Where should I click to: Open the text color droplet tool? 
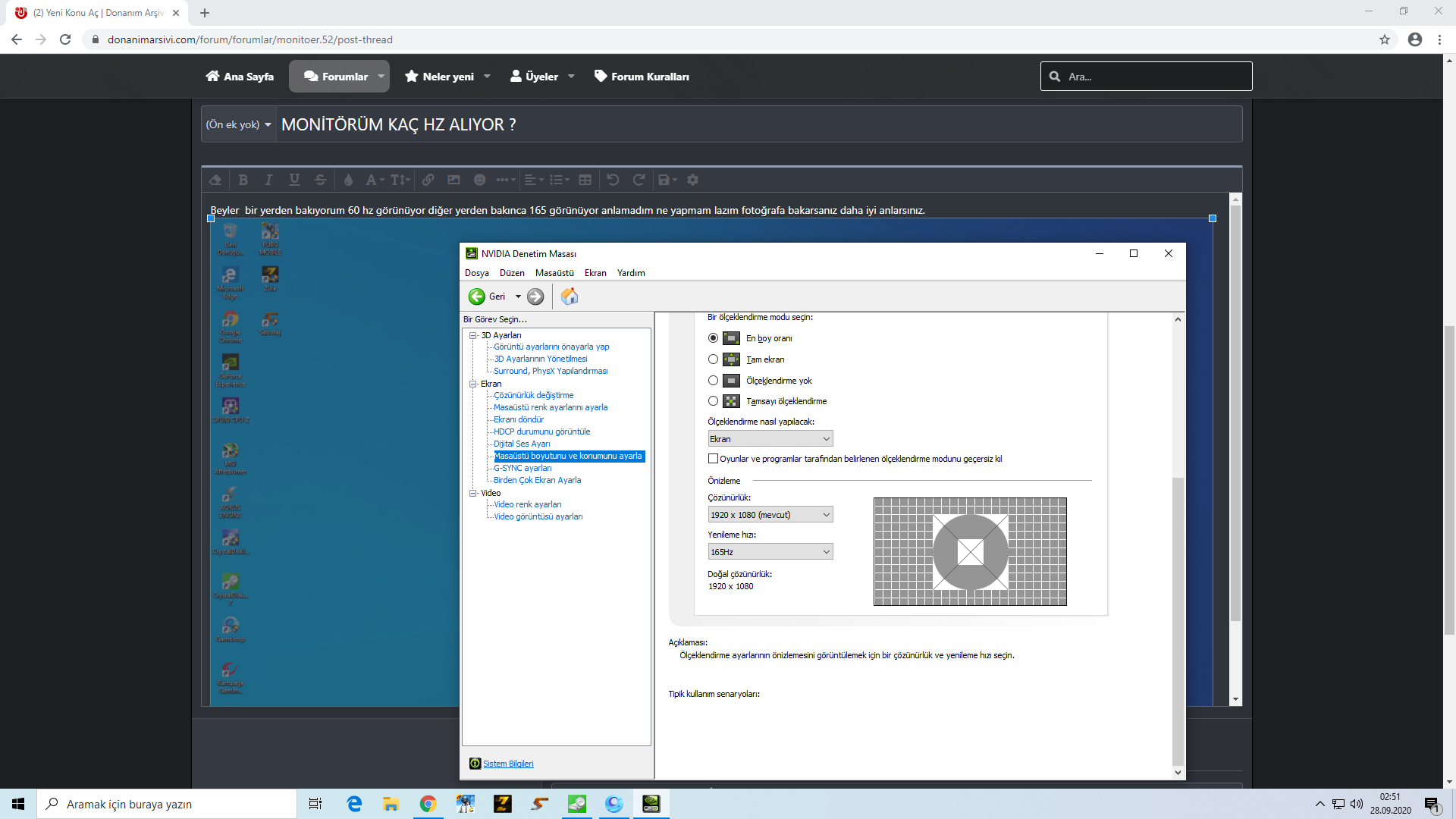click(x=349, y=180)
